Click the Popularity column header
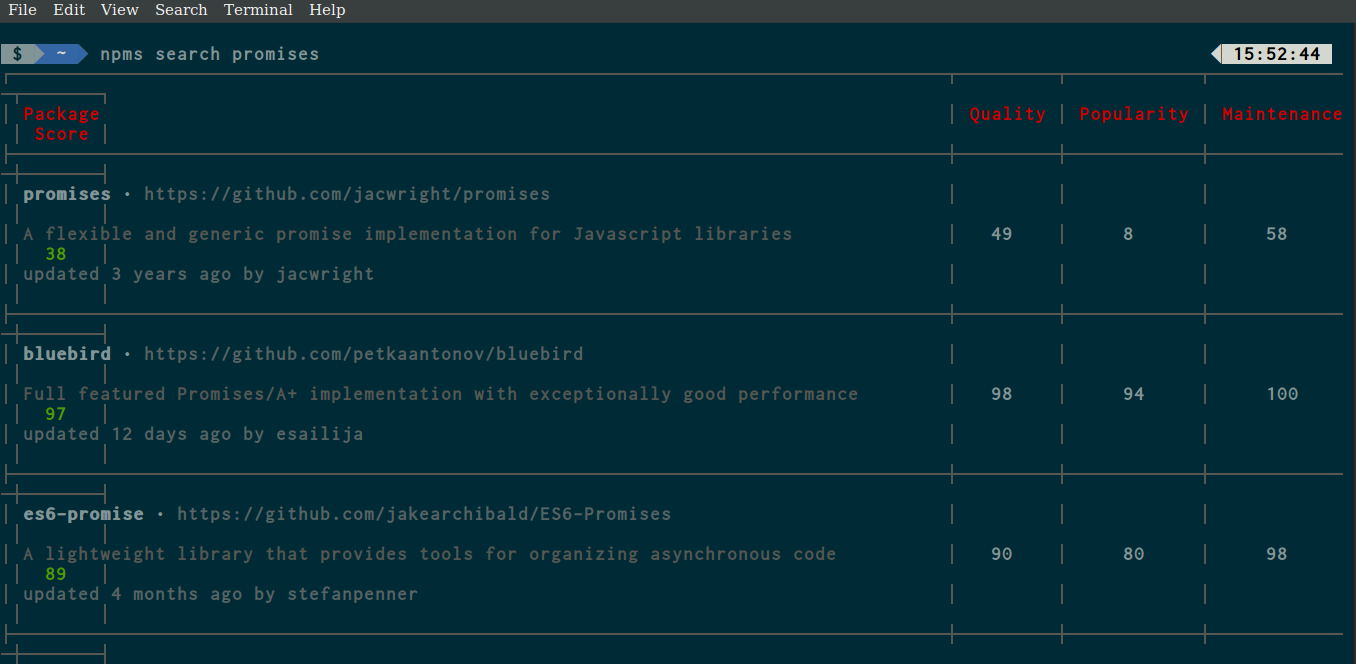 click(x=1134, y=114)
